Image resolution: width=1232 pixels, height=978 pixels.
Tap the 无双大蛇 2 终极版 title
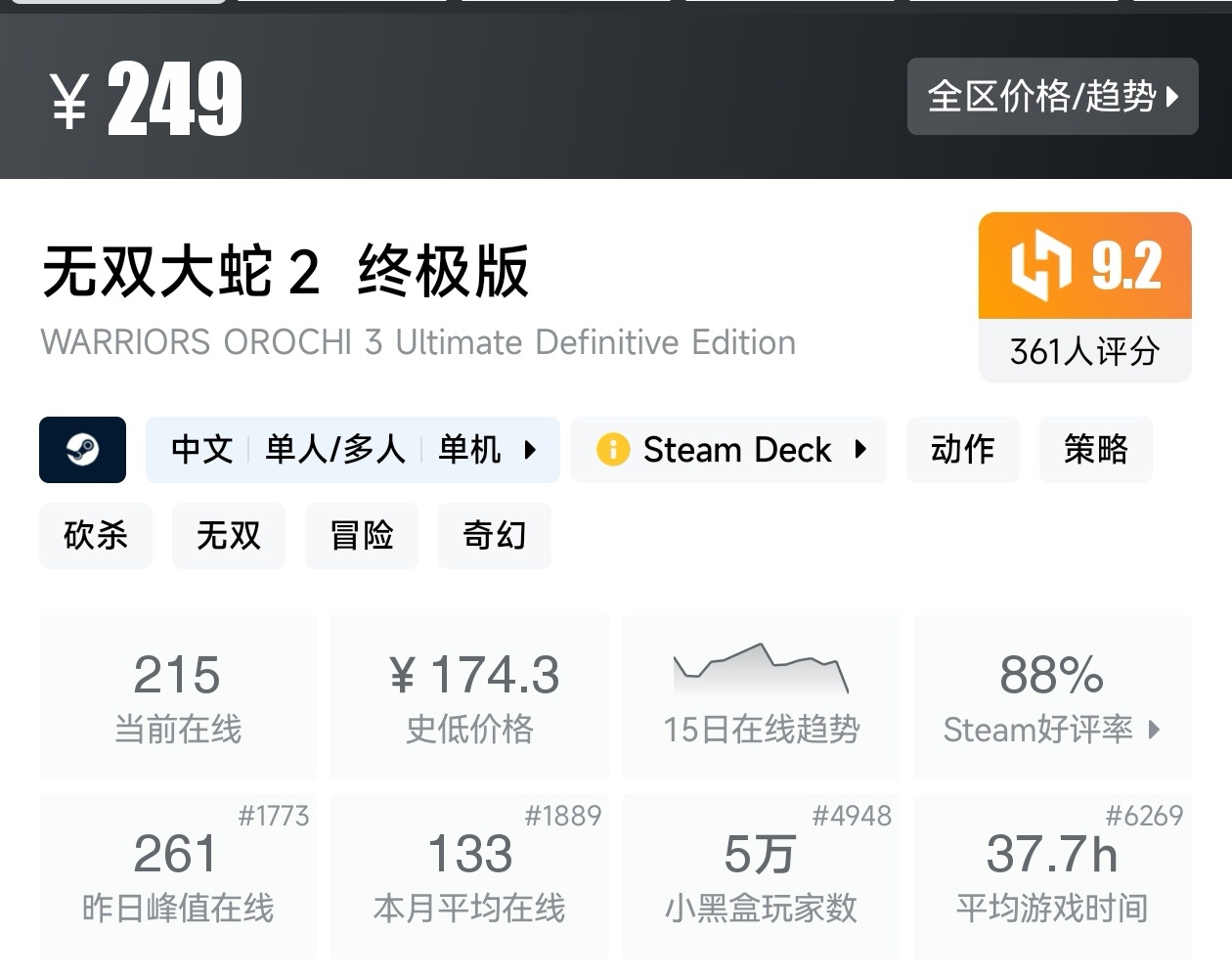tap(286, 271)
